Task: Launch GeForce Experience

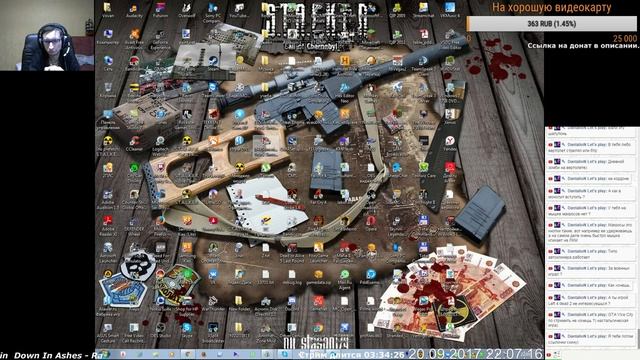Action: (160, 39)
